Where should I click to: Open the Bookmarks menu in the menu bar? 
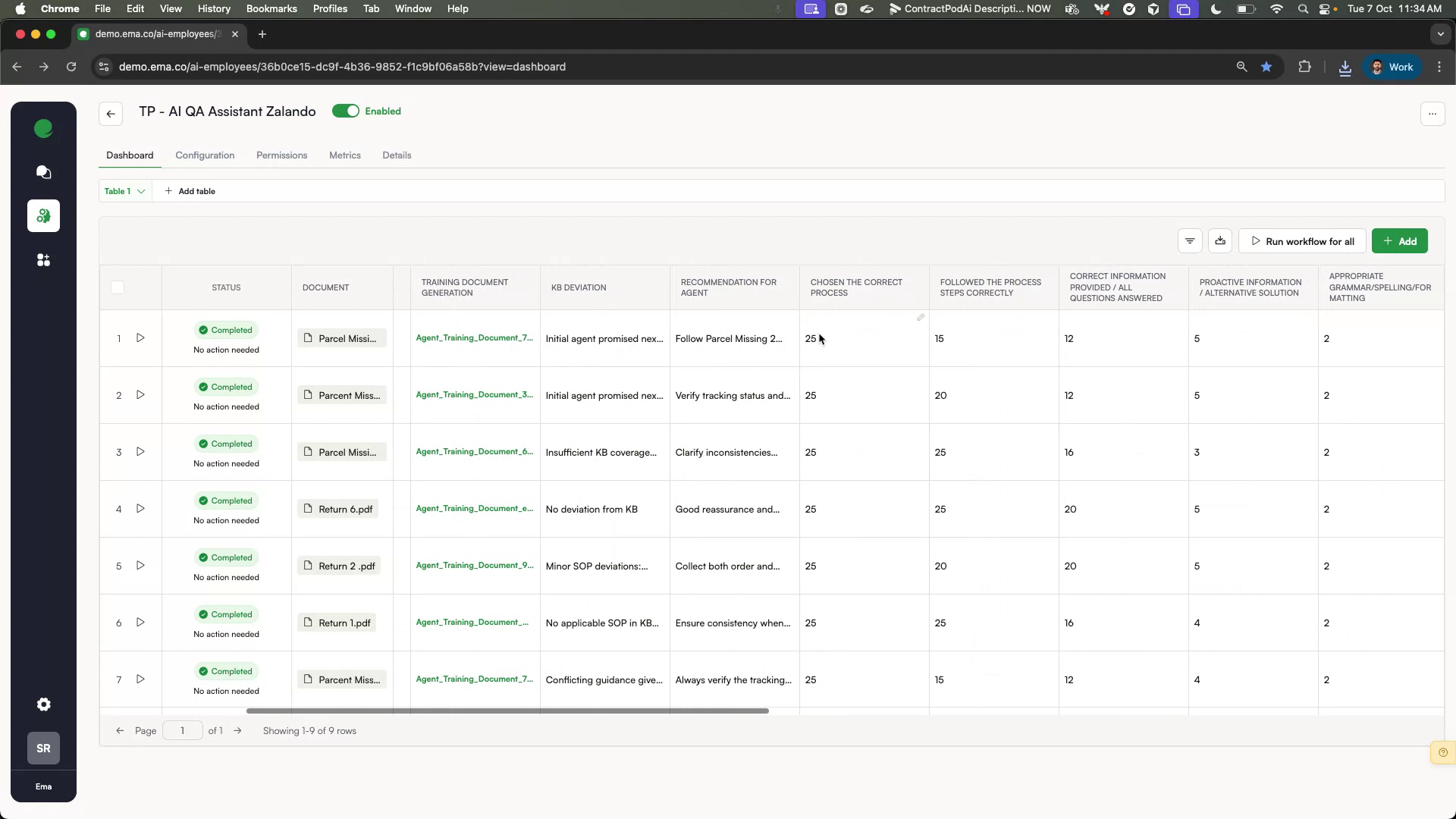point(271,8)
